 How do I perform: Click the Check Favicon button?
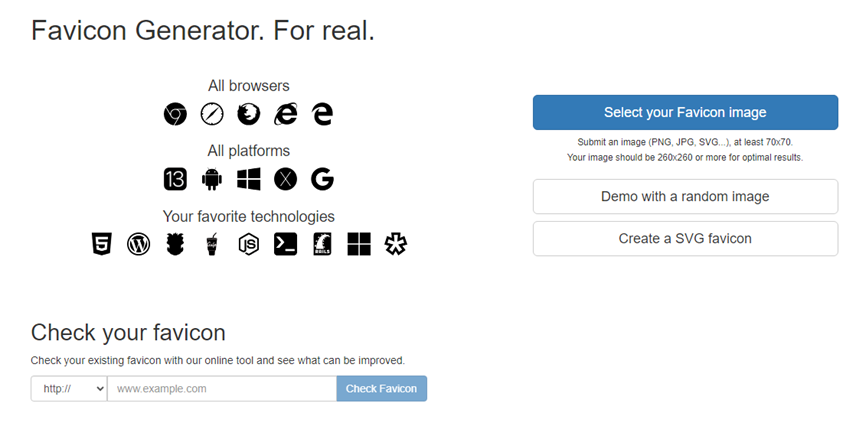pyautogui.click(x=382, y=389)
